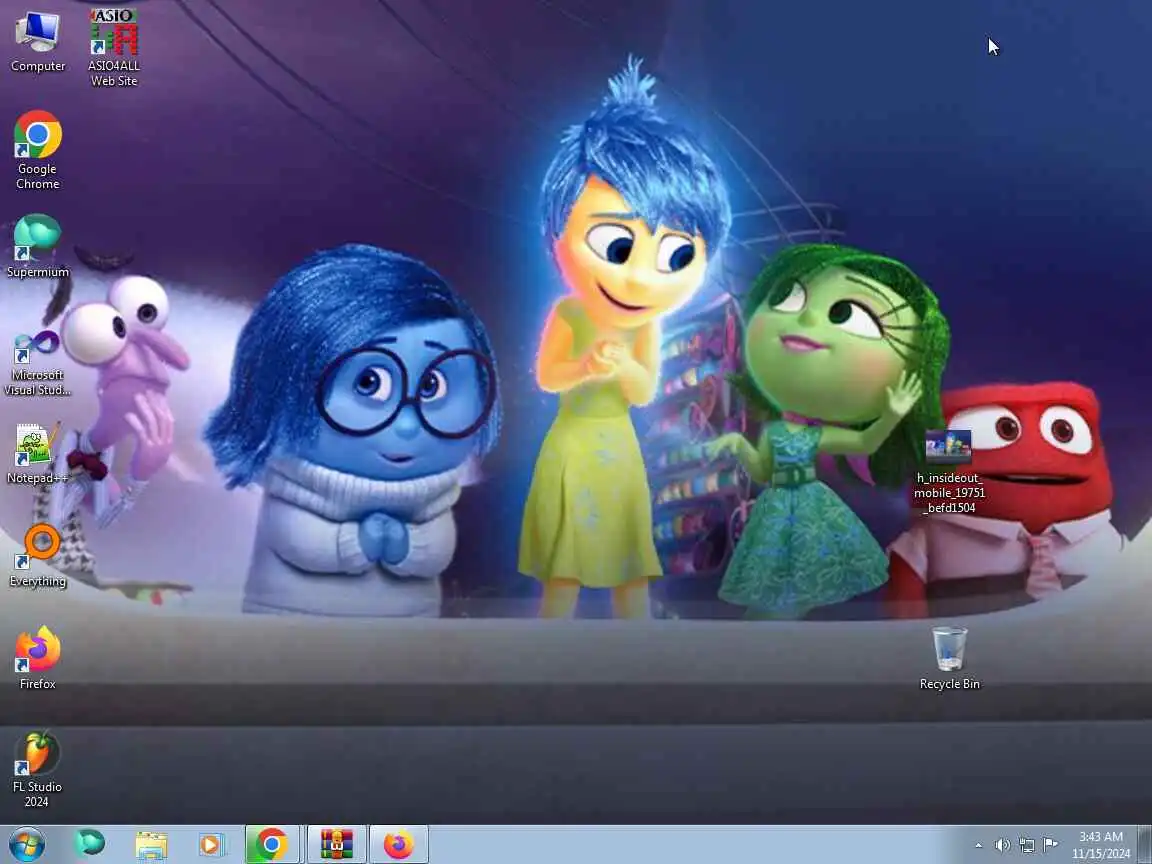
Task: Select the Supermium desktop shortcut
Action: (x=37, y=246)
